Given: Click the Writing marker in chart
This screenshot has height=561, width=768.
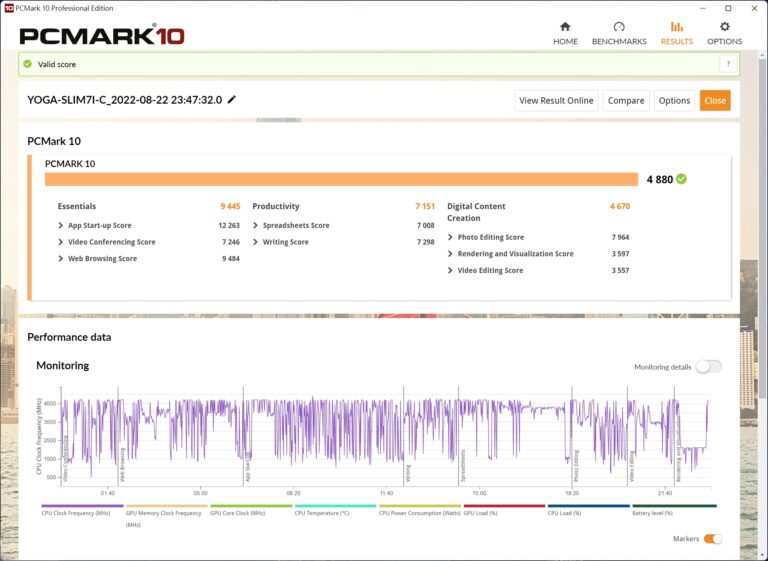Looking at the screenshot, I should [408, 474].
